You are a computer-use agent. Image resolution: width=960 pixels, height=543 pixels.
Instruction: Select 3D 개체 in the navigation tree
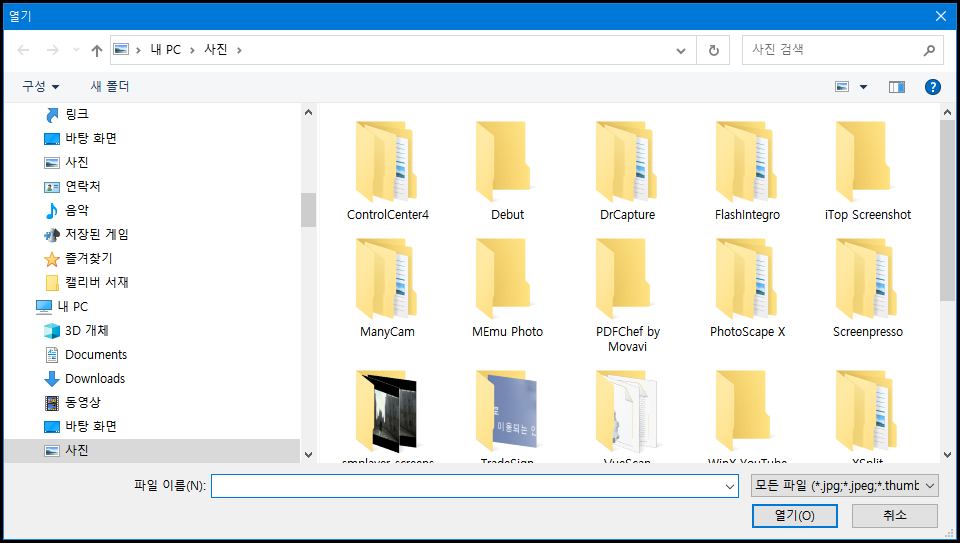click(86, 331)
